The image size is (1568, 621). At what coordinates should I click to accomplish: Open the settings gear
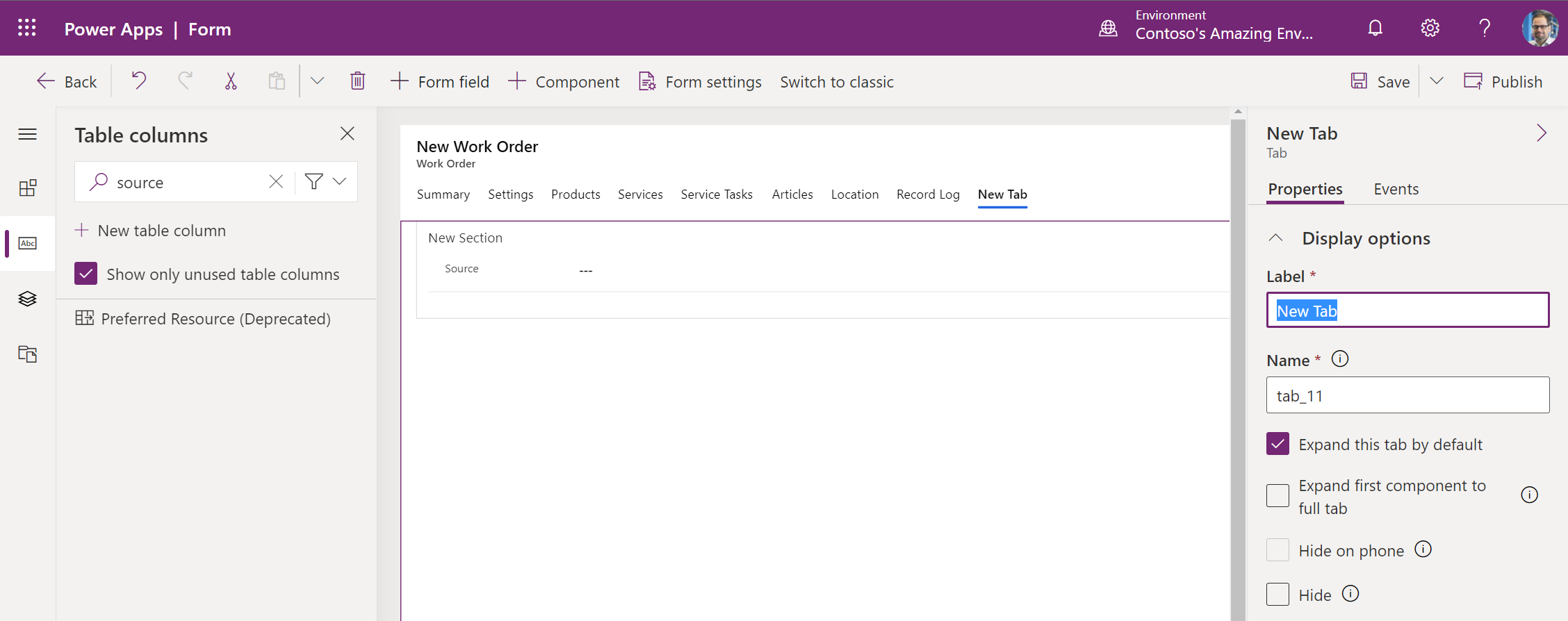pos(1430,28)
